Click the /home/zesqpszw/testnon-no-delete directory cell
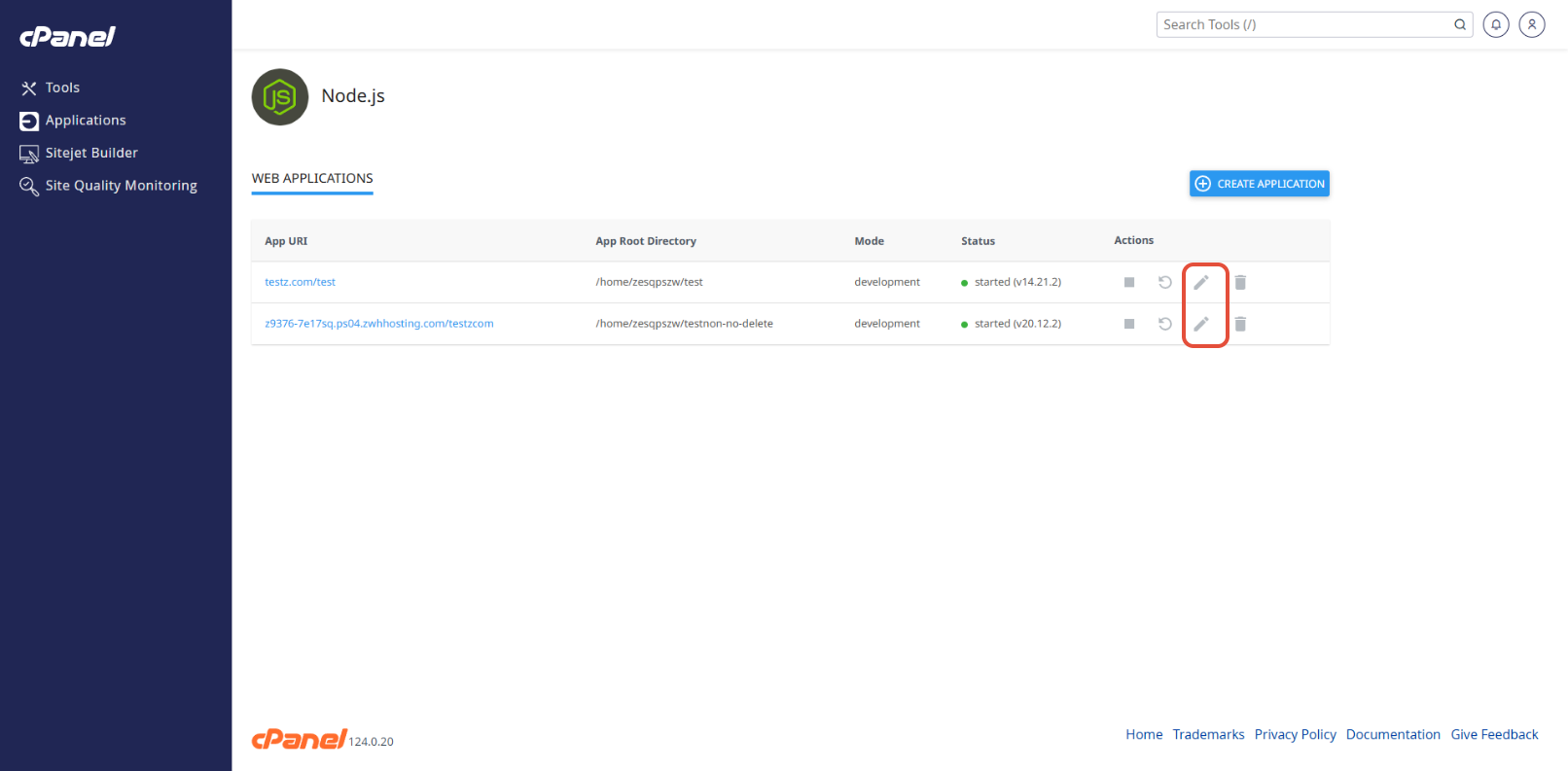 tap(684, 324)
